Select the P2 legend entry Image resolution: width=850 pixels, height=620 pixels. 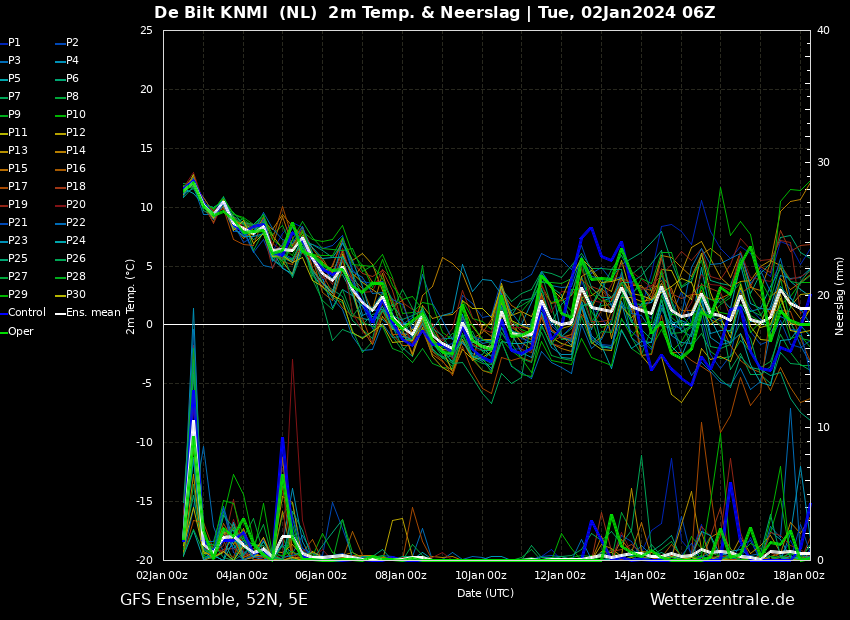pos(72,43)
